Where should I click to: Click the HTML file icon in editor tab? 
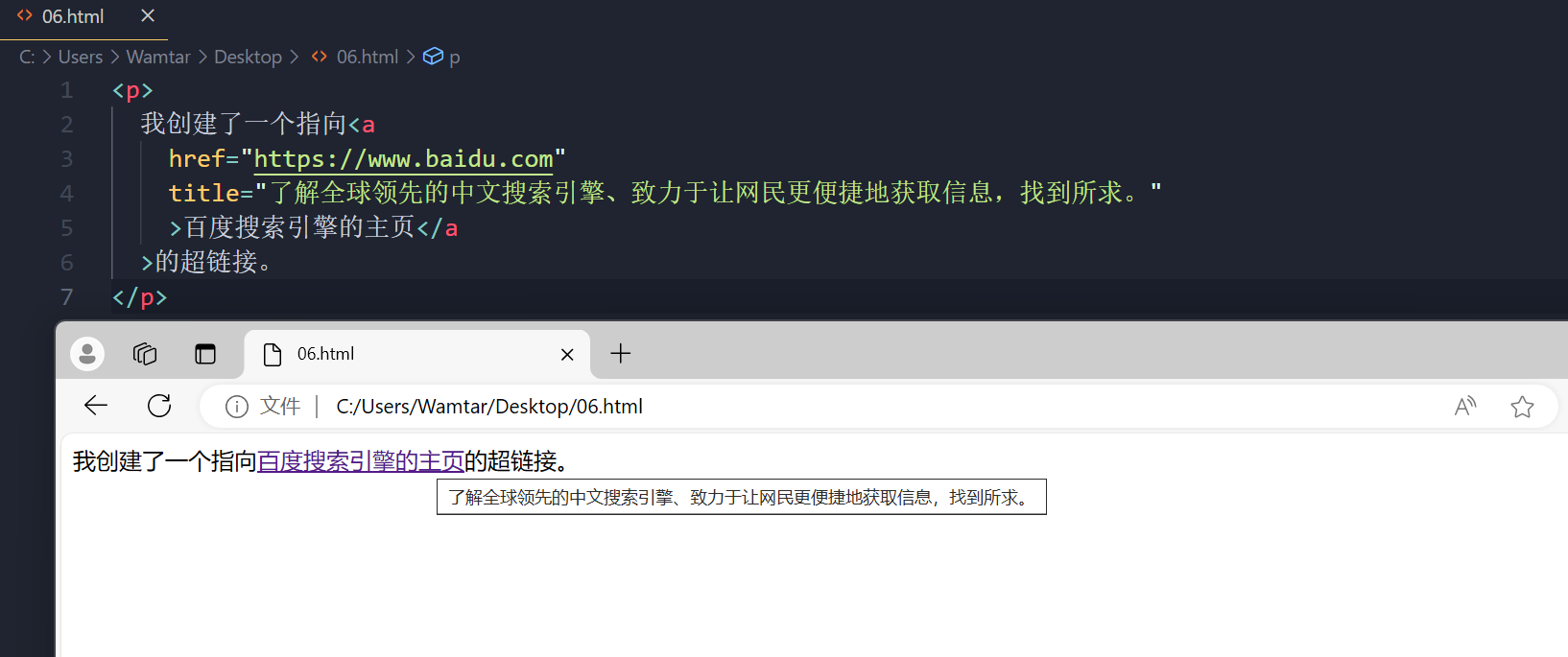[x=25, y=16]
